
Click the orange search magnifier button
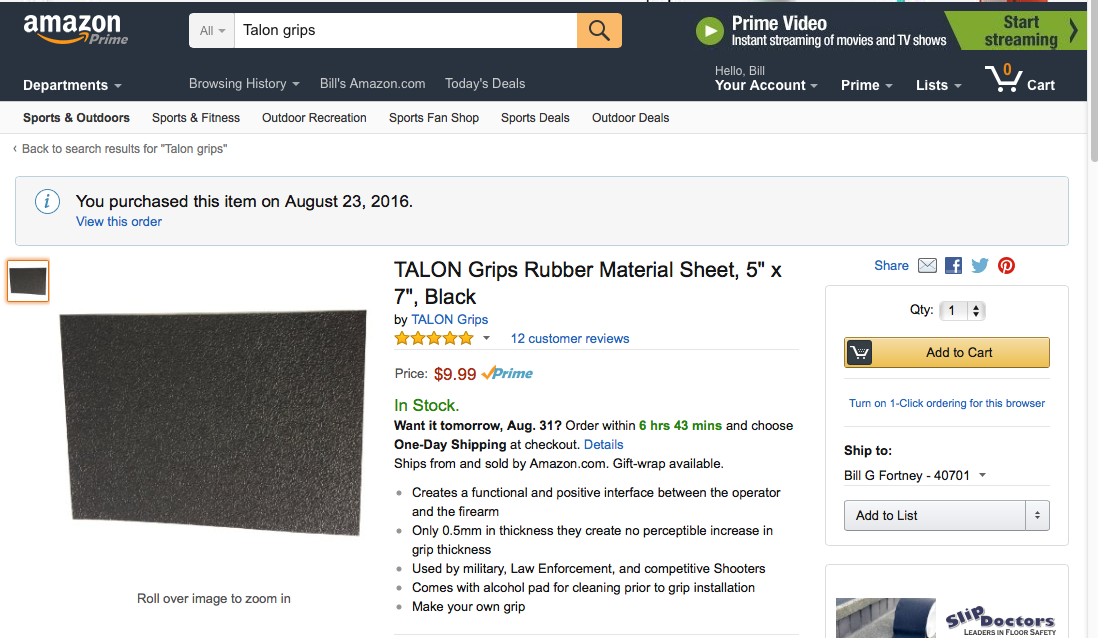pos(599,30)
